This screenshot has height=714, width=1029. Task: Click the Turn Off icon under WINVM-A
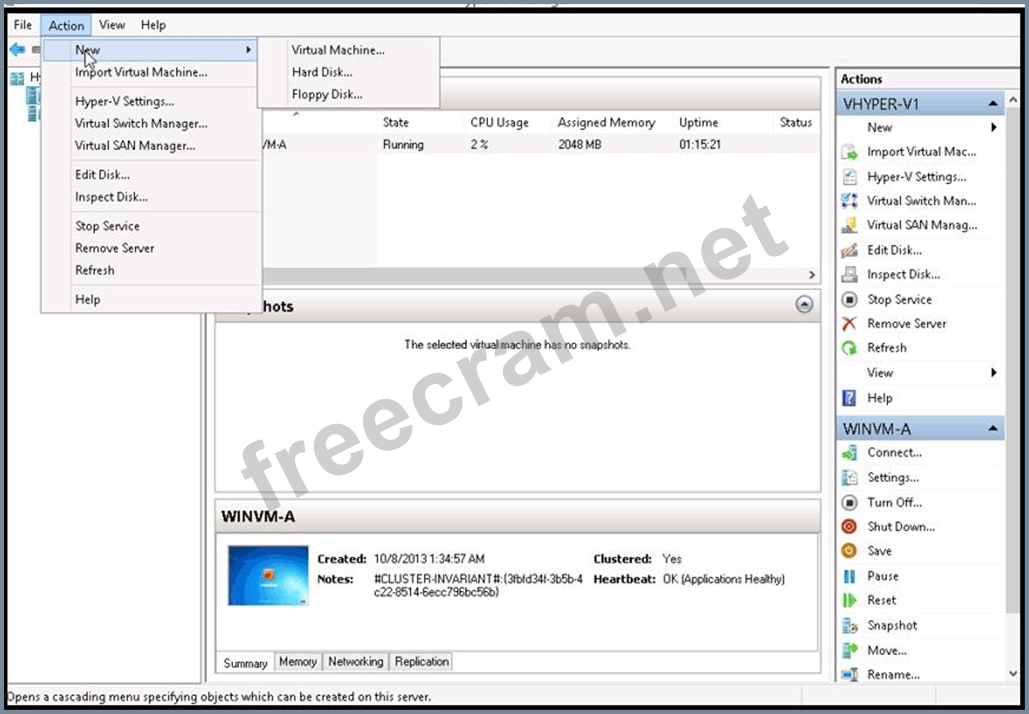(x=849, y=502)
